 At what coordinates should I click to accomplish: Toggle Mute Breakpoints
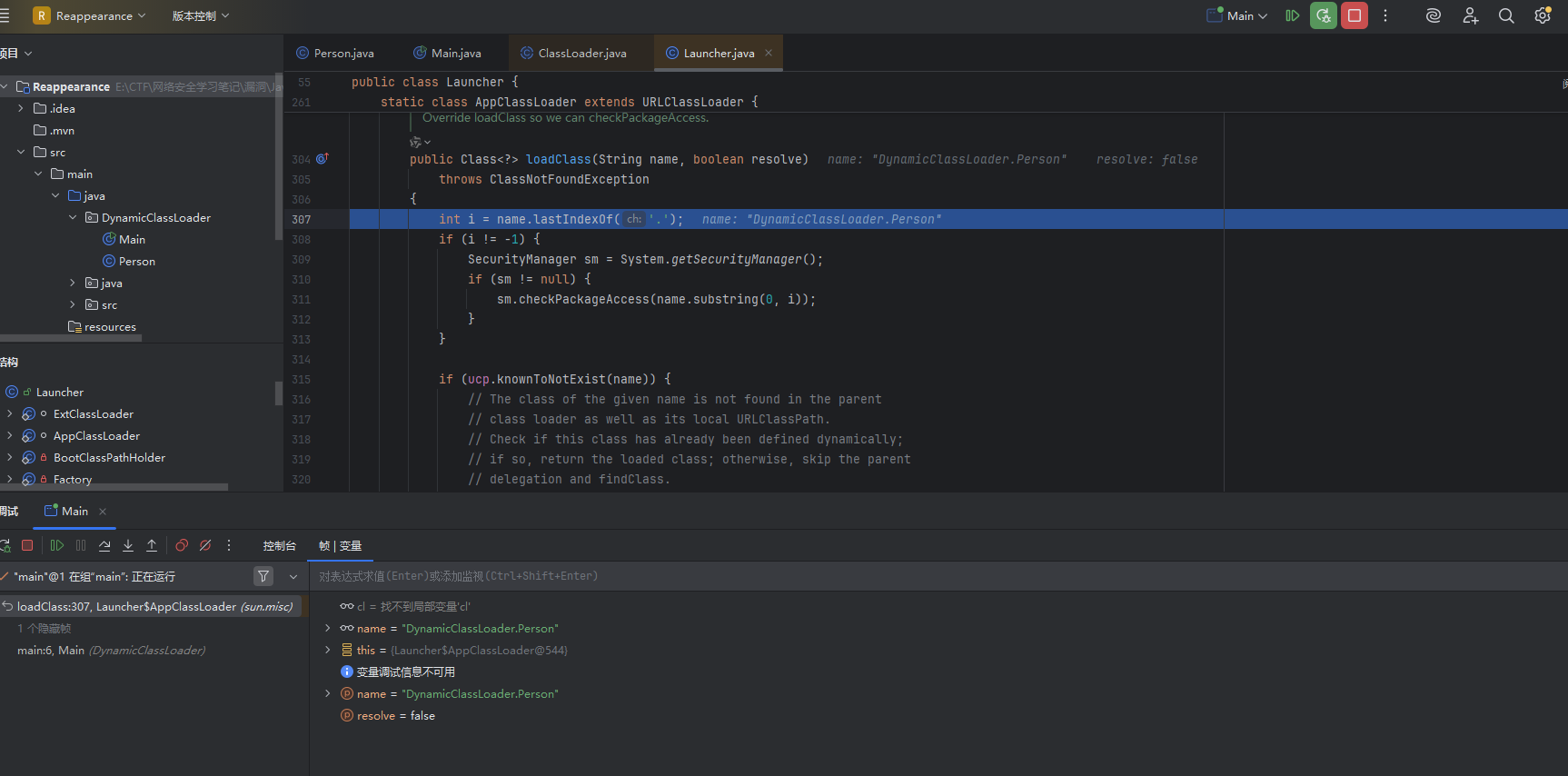[x=205, y=545]
